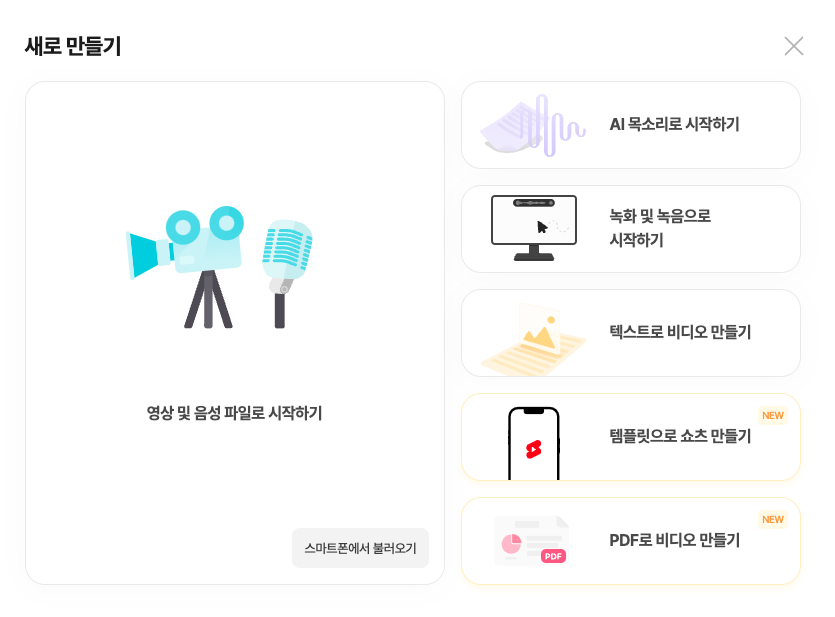
Task: Click NEW badge on PDF video card
Action: (x=773, y=519)
